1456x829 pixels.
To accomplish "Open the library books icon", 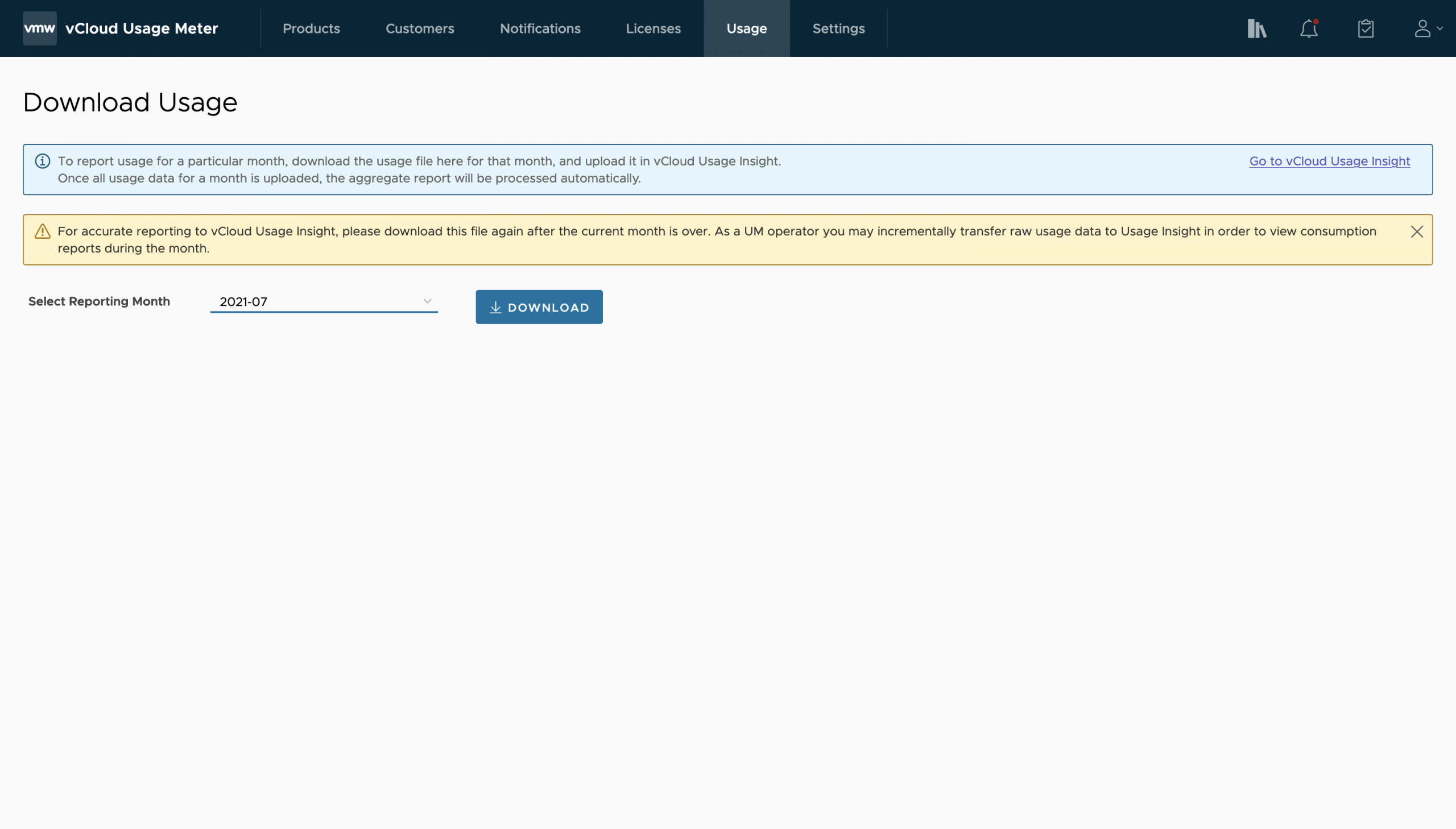I will pyautogui.click(x=1256, y=28).
